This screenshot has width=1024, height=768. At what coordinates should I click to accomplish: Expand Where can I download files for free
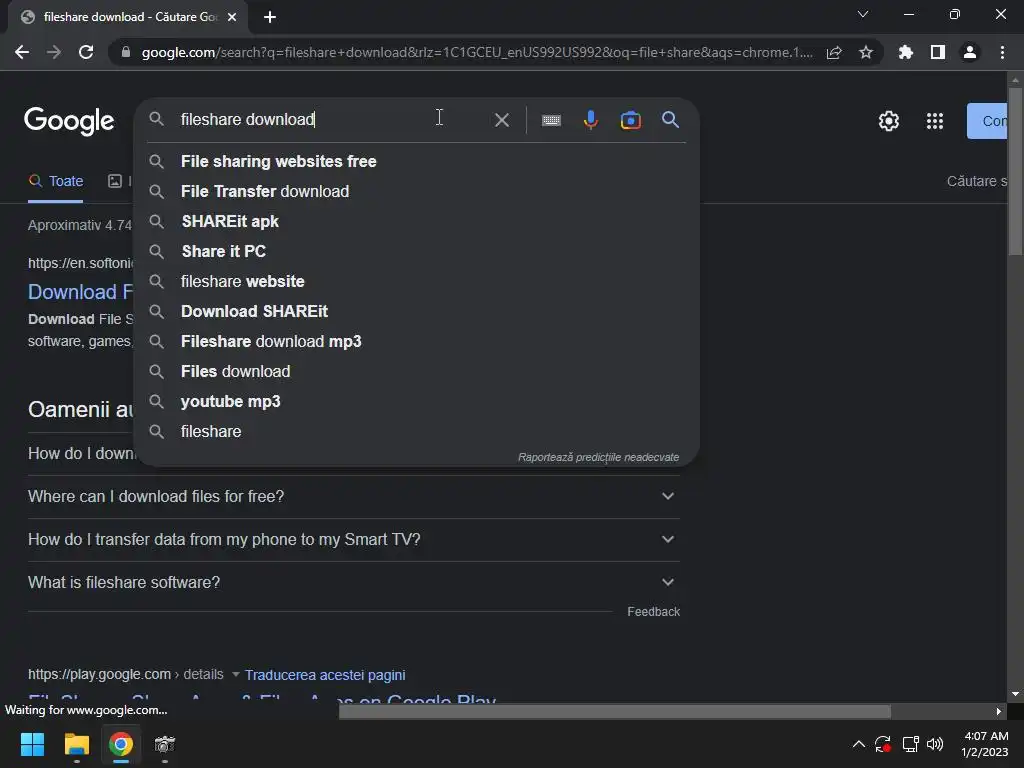[353, 497]
